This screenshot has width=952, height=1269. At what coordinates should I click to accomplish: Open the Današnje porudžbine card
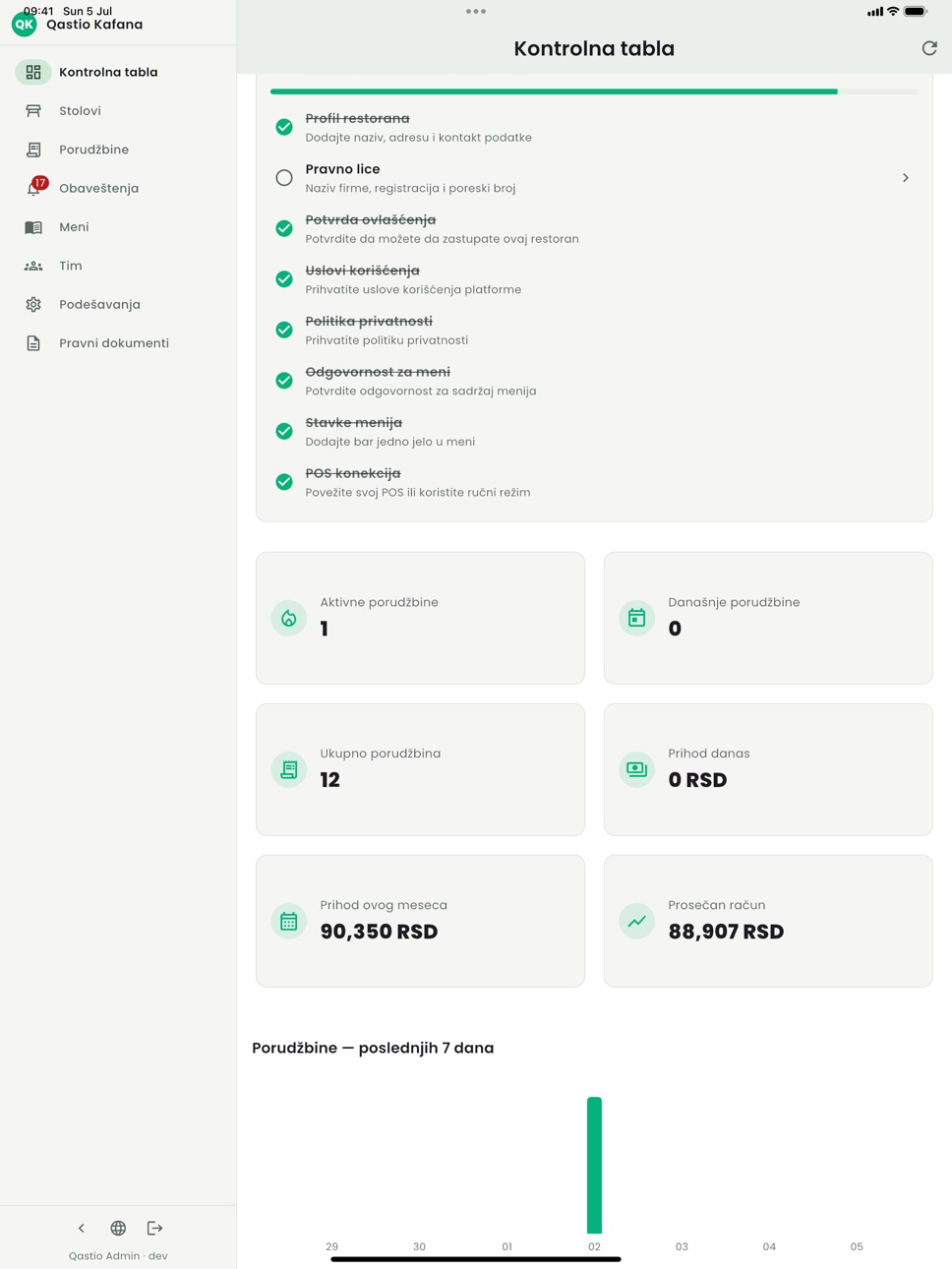(x=768, y=618)
